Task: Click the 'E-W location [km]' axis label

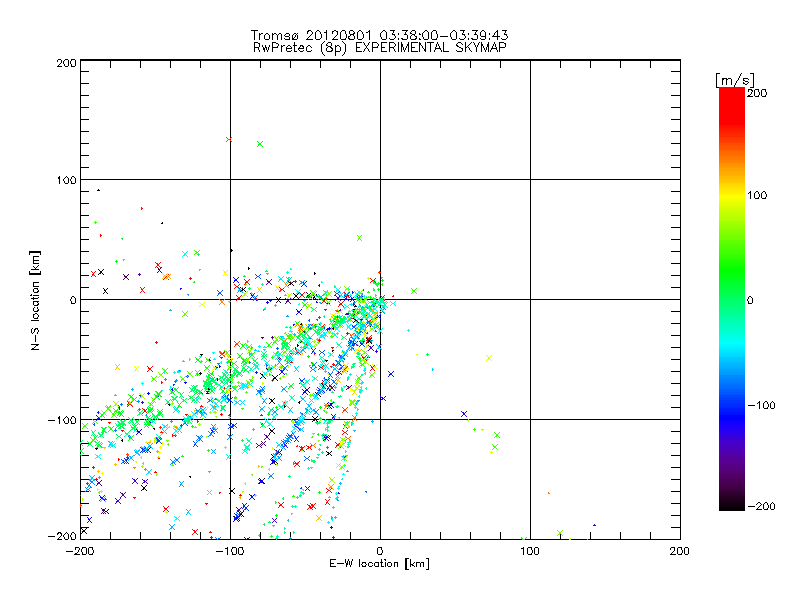Action: click(379, 563)
